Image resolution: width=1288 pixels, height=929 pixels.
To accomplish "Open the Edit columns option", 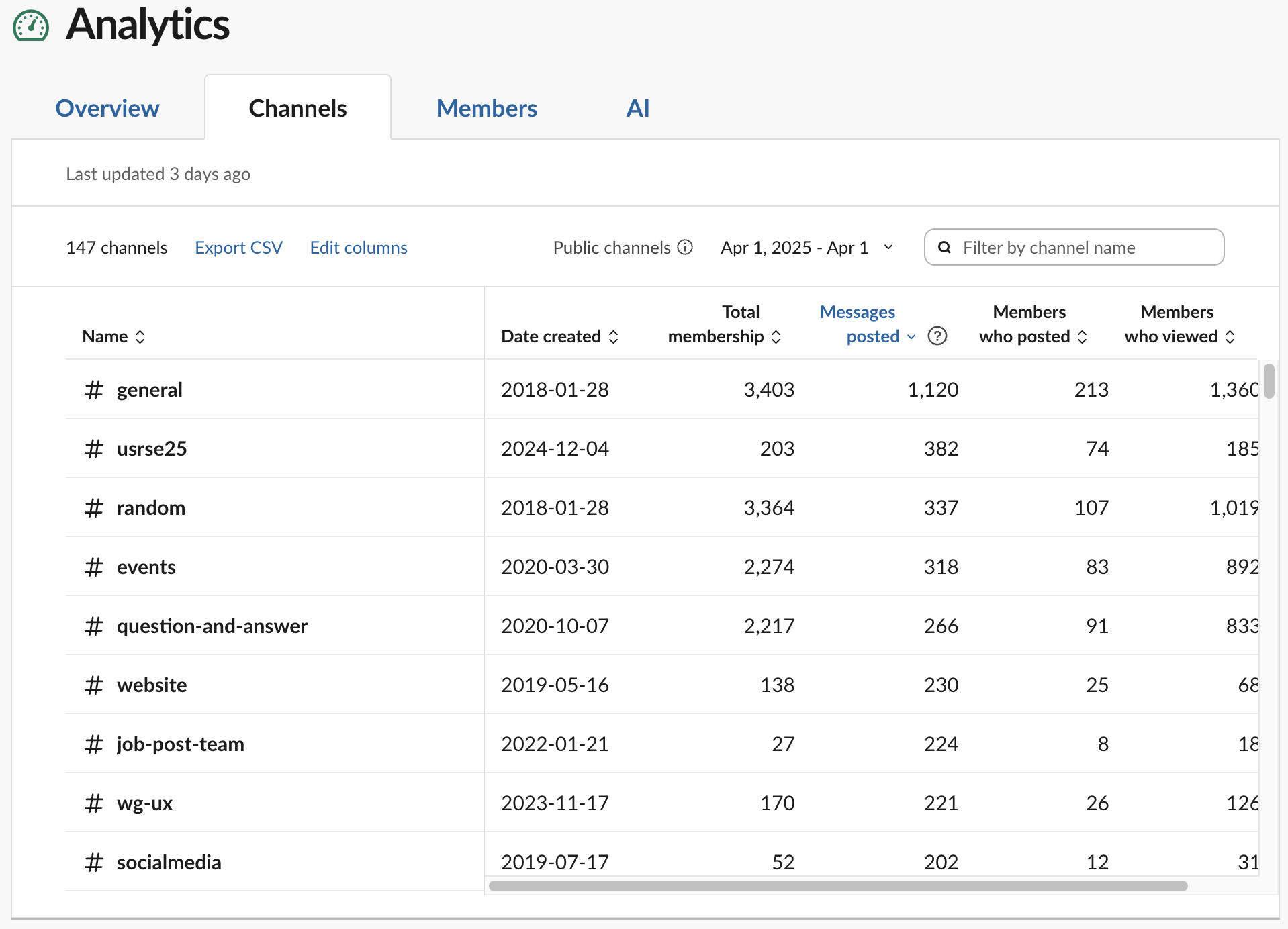I will (358, 247).
